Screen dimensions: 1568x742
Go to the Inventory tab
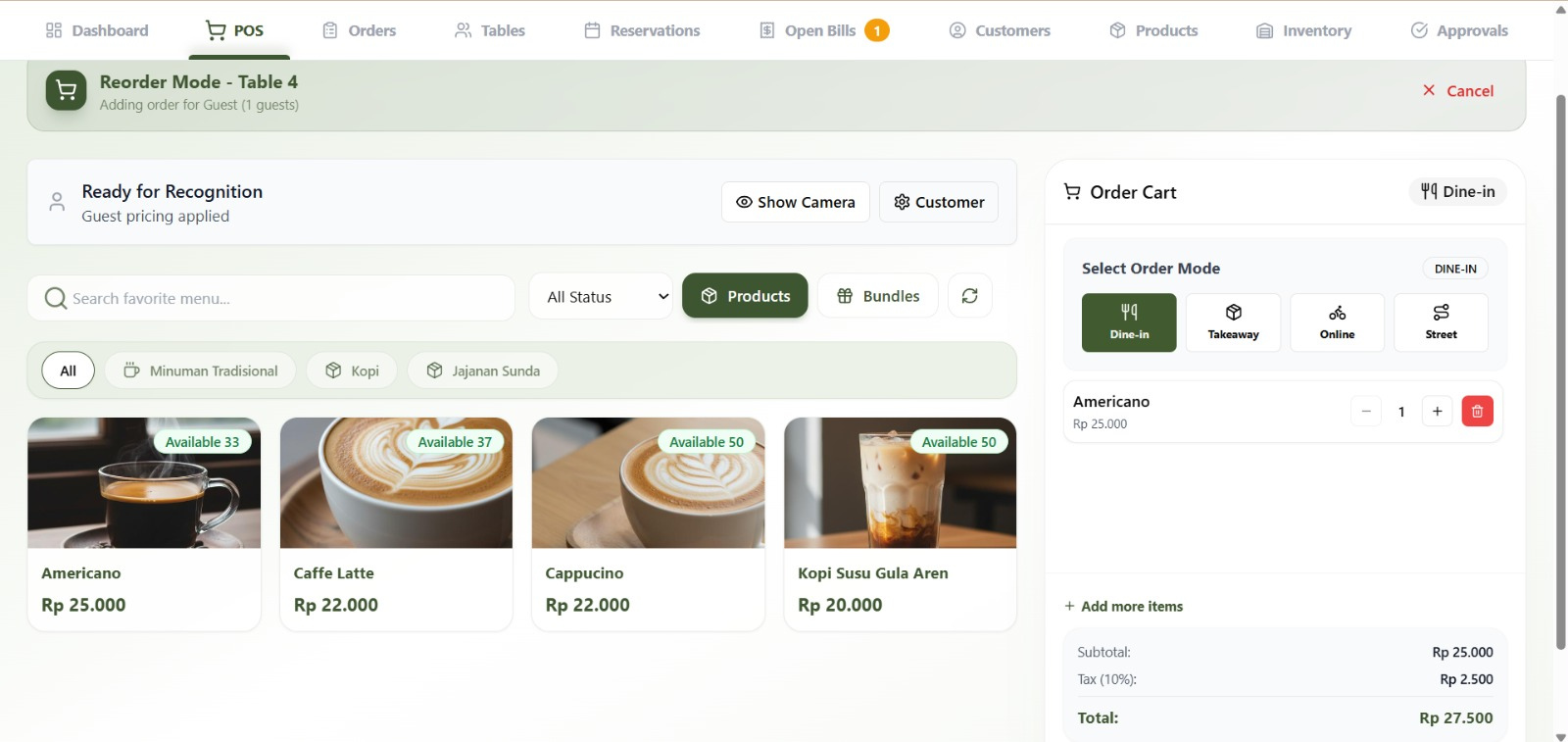(x=1303, y=30)
